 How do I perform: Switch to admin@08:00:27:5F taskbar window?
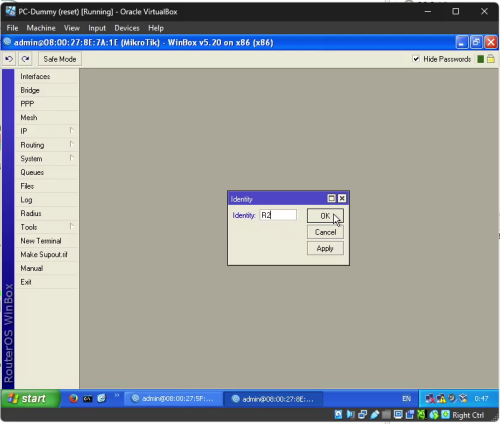[173, 399]
